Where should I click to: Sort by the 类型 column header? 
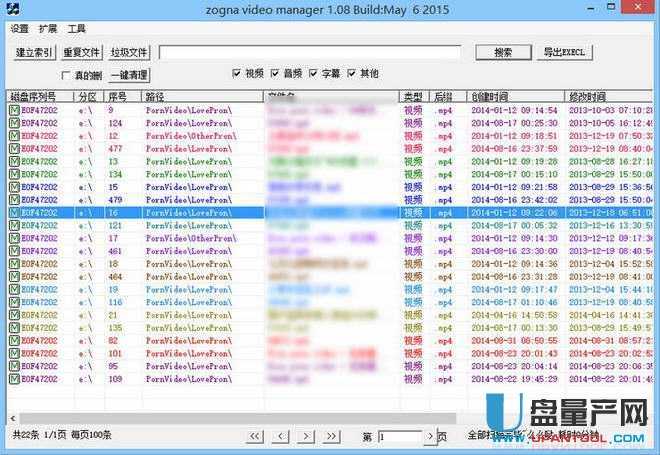pyautogui.click(x=414, y=97)
